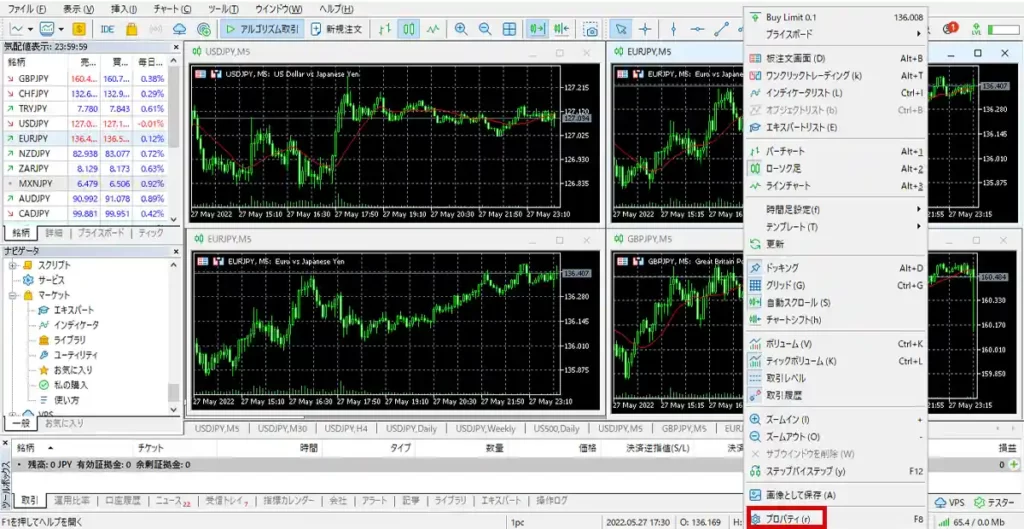
Task: Click the zoom in magnifier toolbar icon
Action: [461, 29]
